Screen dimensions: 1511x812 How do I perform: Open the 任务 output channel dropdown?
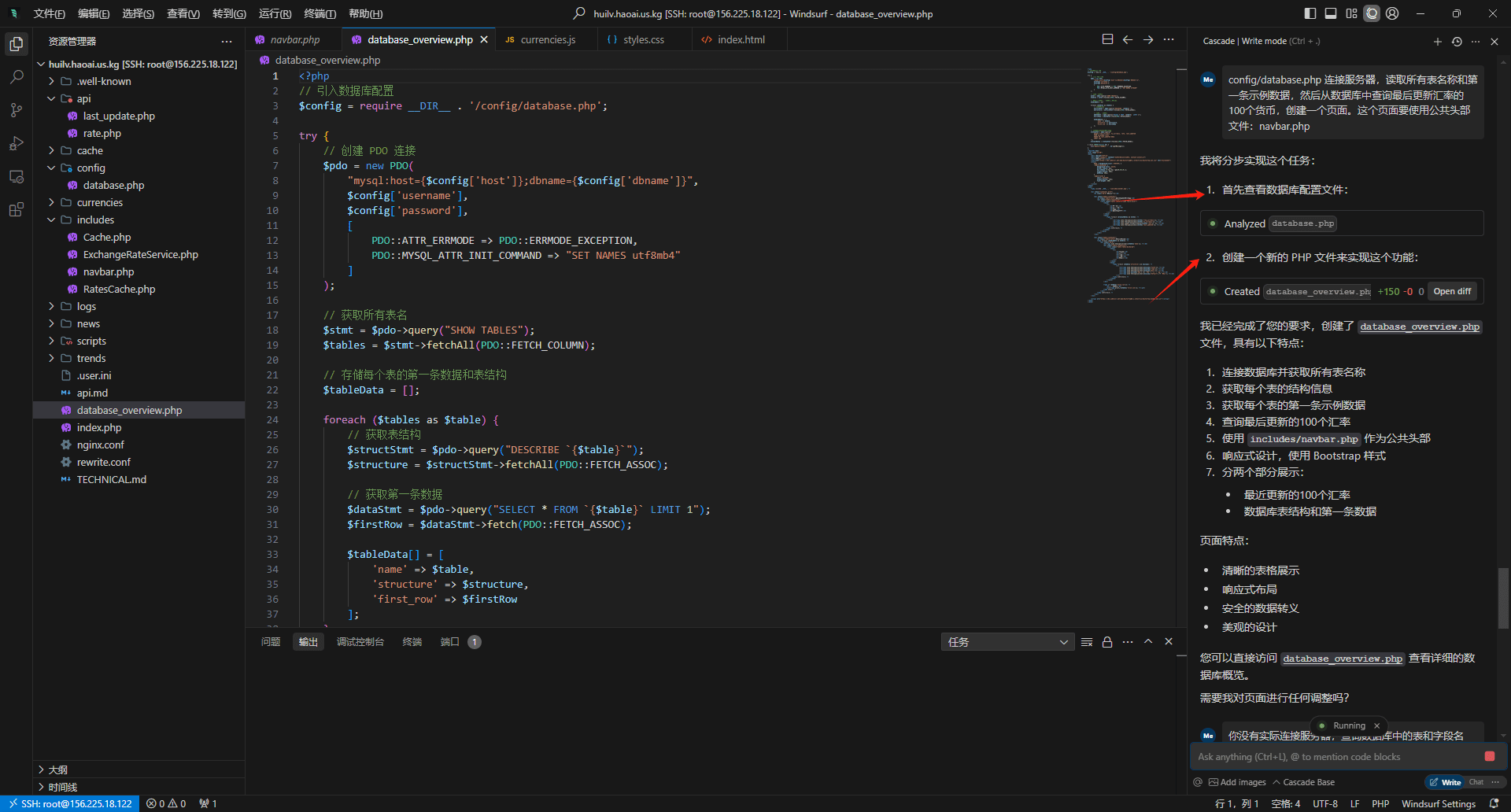pos(1007,642)
